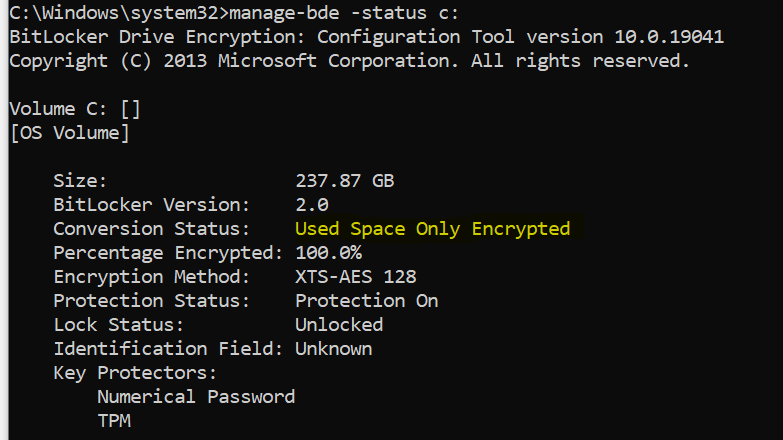Click the 100.0% percentage encrypted value

click(328, 253)
